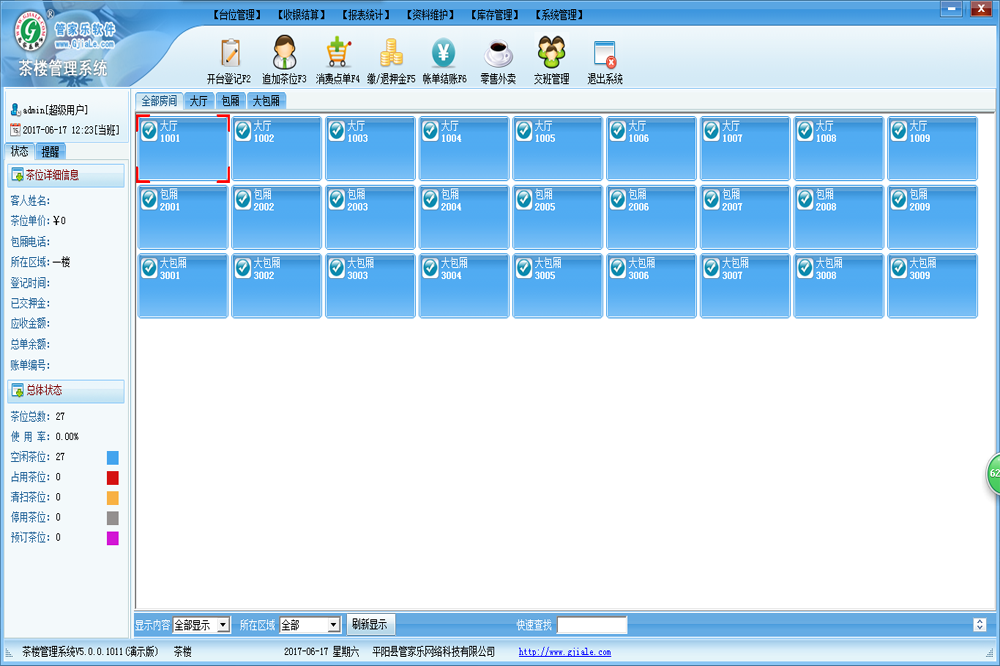This screenshot has width=1000, height=666.
Task: Open 帐单结账F6 yen icon
Action: (x=444, y=53)
